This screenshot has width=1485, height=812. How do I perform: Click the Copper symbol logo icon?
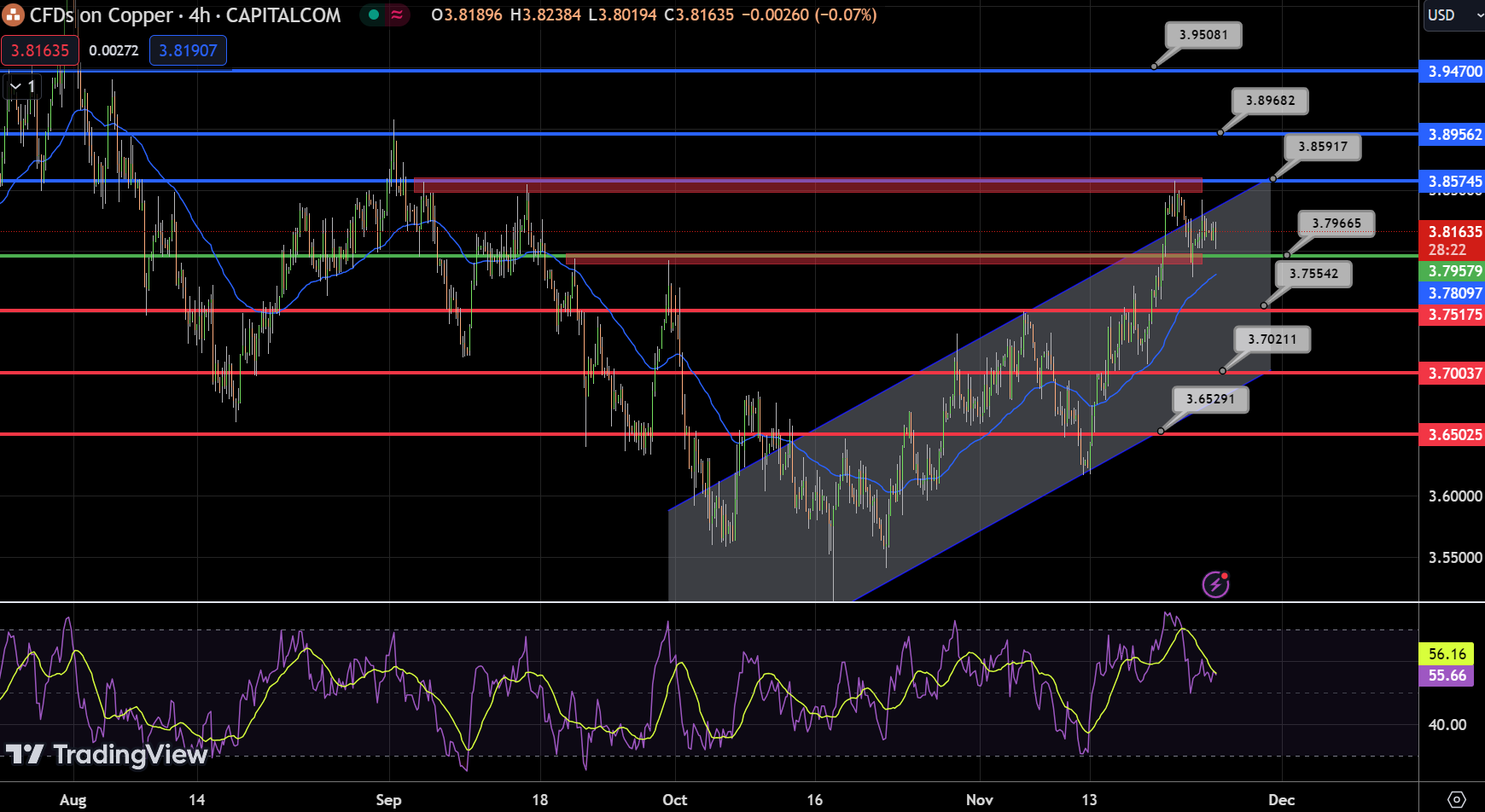pyautogui.click(x=13, y=14)
